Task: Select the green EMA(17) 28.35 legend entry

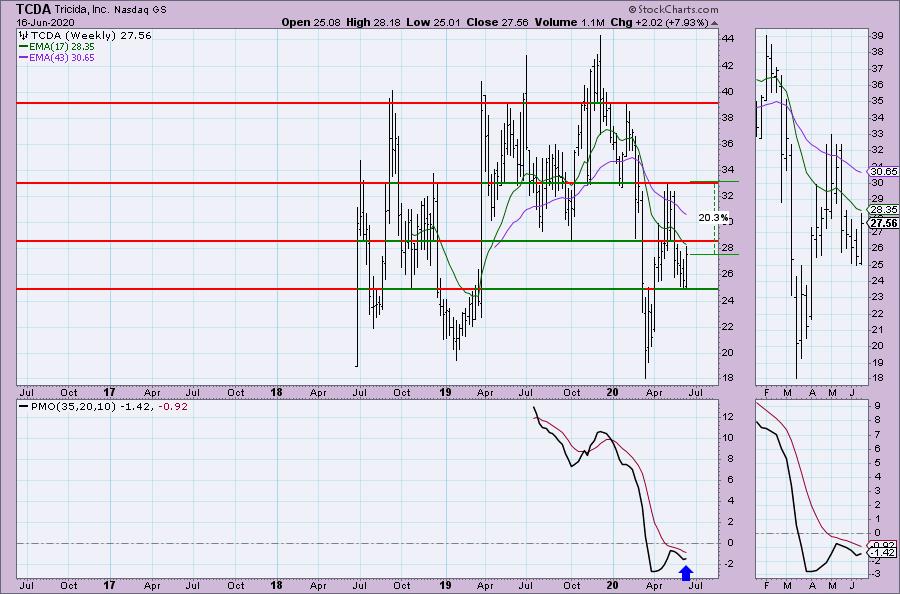Action: (57, 46)
